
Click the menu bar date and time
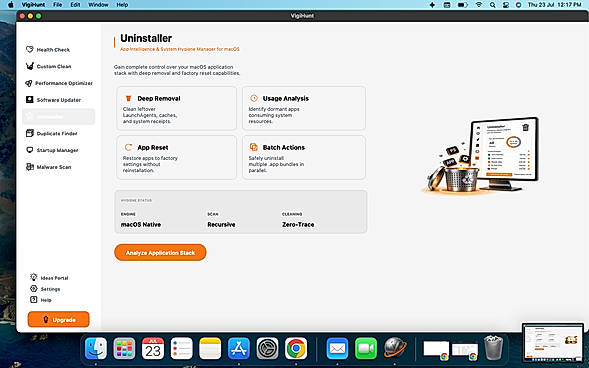coord(554,5)
